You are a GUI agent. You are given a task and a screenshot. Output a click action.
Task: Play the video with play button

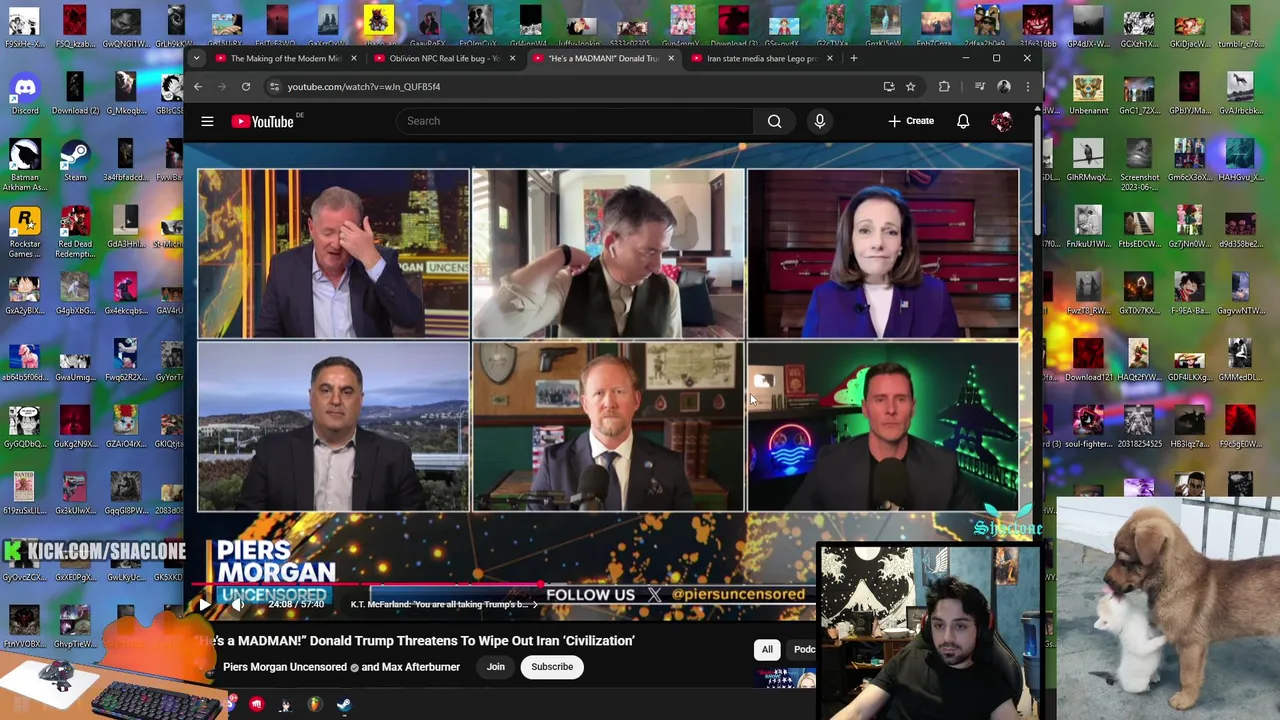point(204,604)
